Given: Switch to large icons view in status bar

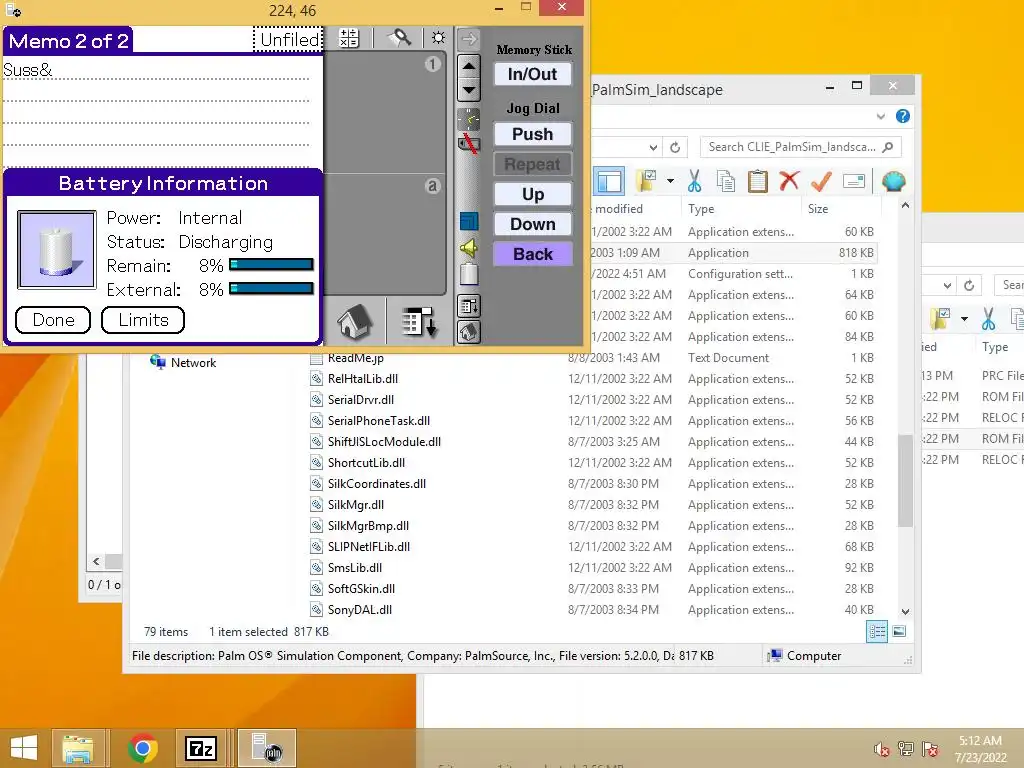Looking at the screenshot, I should tap(899, 632).
